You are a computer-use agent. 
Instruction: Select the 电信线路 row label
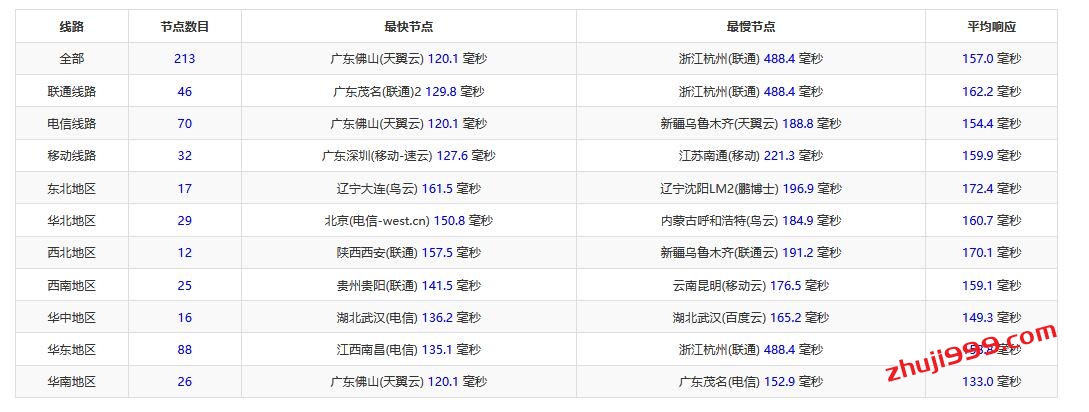72,124
